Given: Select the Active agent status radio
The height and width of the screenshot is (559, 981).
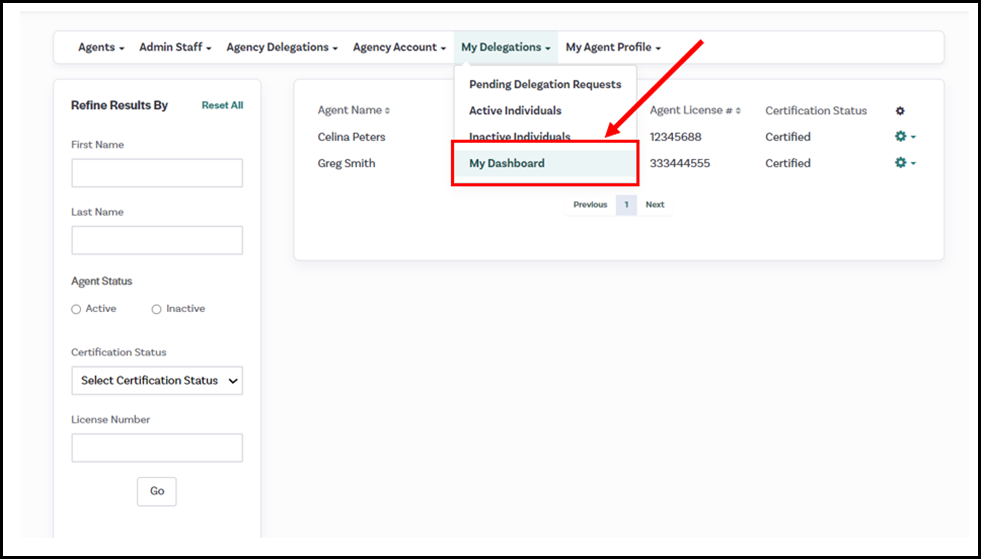Looking at the screenshot, I should tap(77, 310).
